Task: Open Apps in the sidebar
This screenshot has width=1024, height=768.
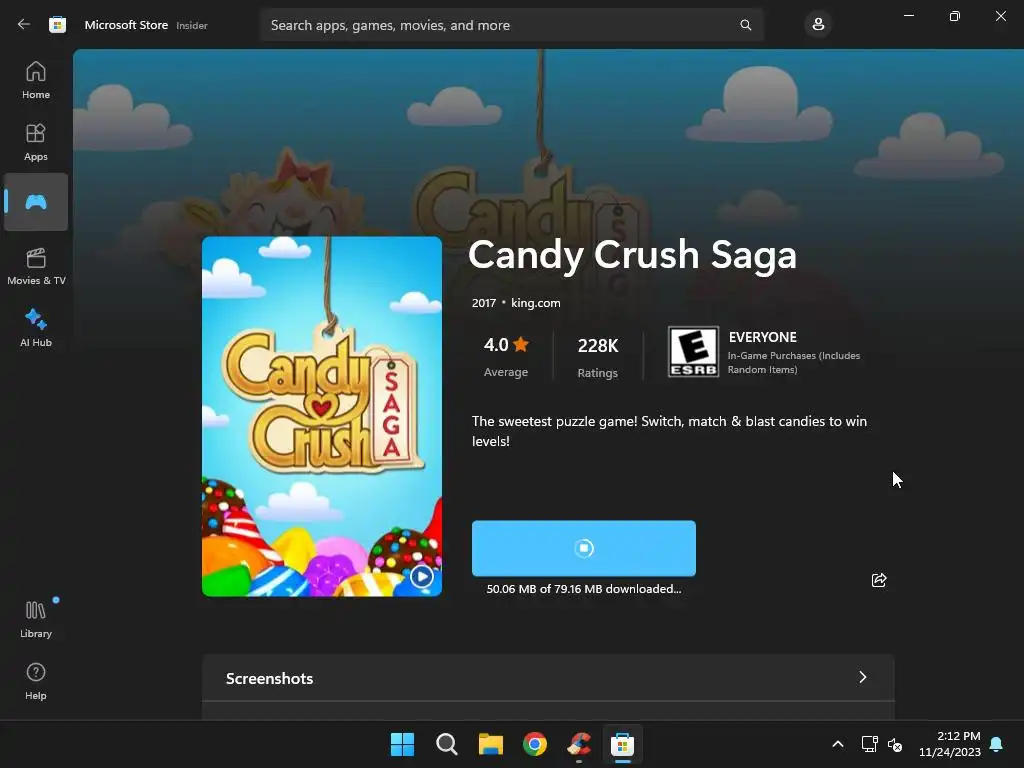Action: (36, 142)
